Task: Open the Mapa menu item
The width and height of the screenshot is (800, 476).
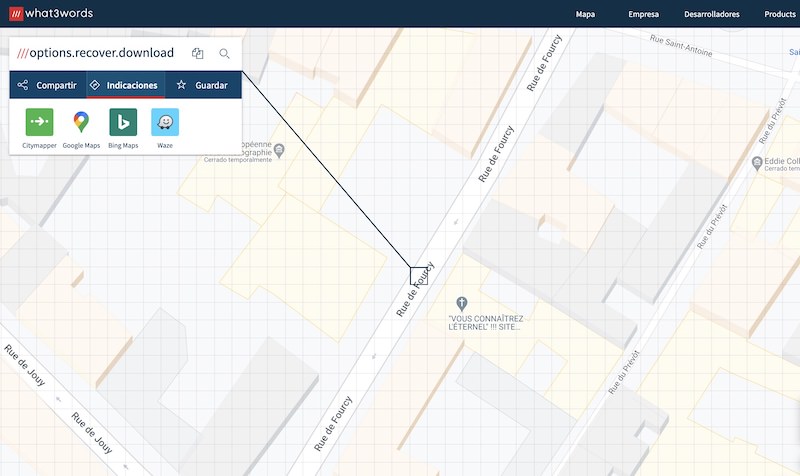Action: [585, 14]
